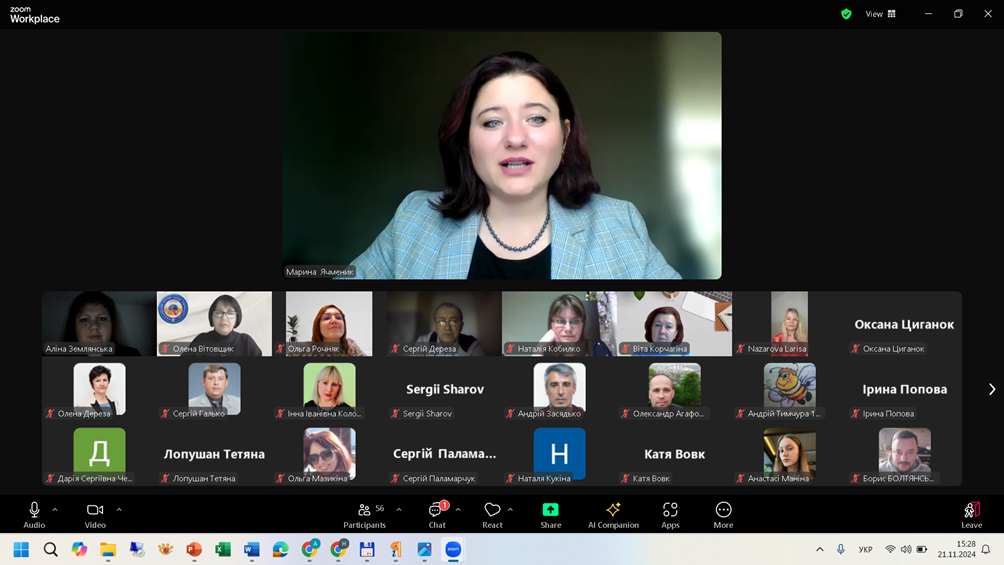Expand audio options arrow next to Audio

pyautogui.click(x=55, y=510)
